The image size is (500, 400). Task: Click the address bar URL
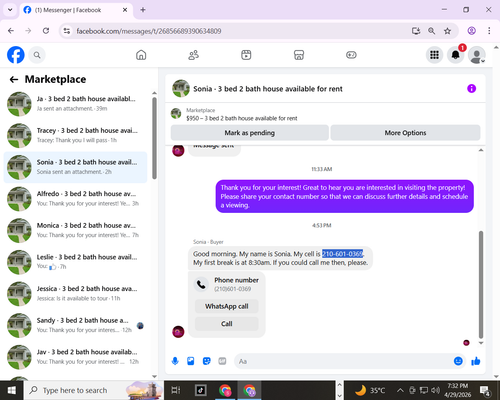[149, 31]
